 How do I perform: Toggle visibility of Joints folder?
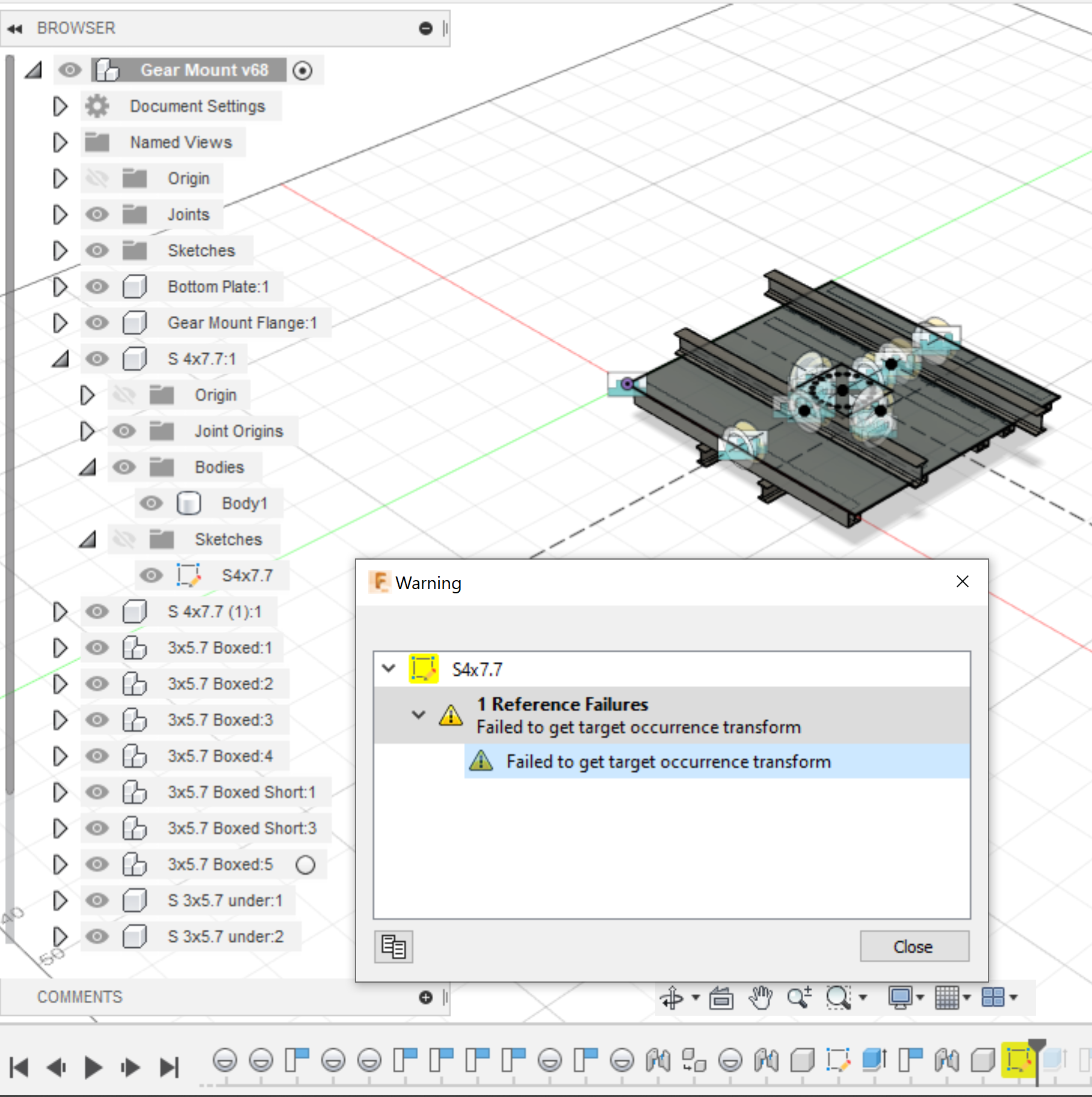tap(97, 214)
